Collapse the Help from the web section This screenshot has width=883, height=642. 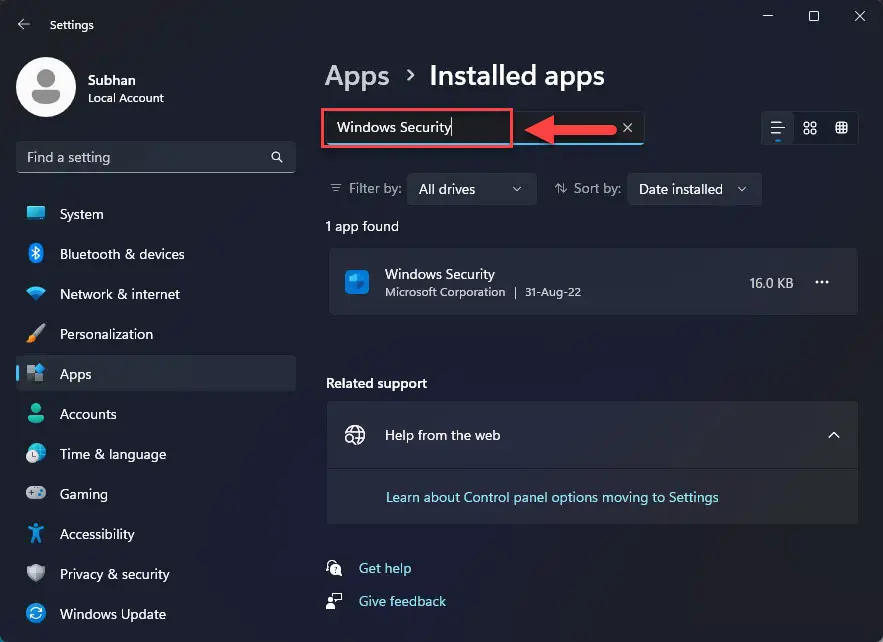tap(833, 435)
